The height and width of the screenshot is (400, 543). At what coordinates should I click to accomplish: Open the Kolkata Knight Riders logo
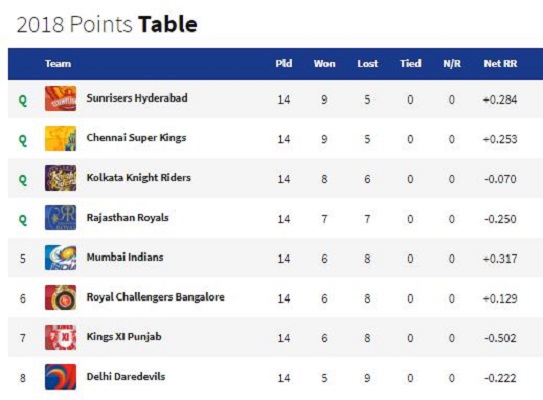coord(60,178)
